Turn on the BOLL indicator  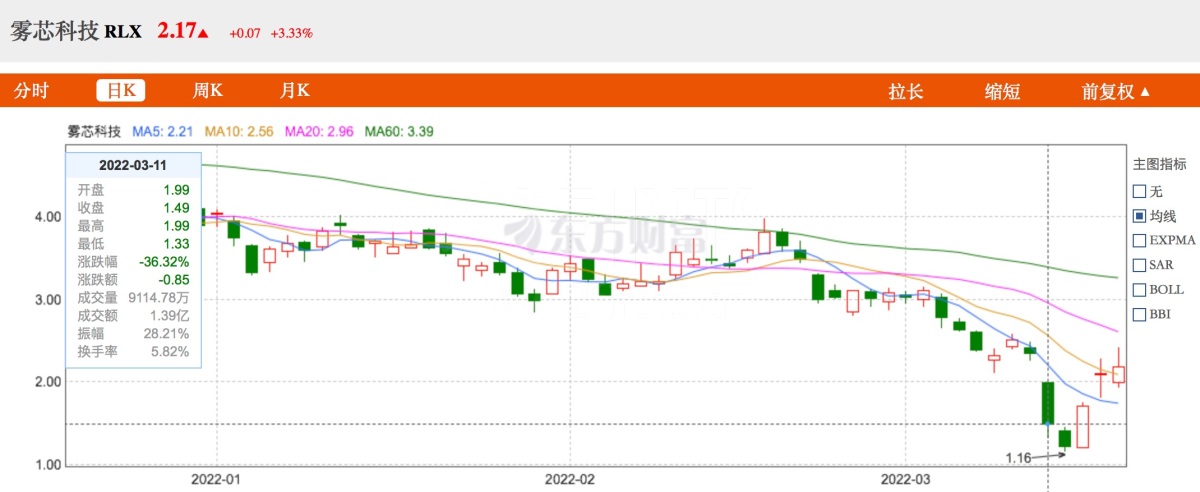point(1139,290)
